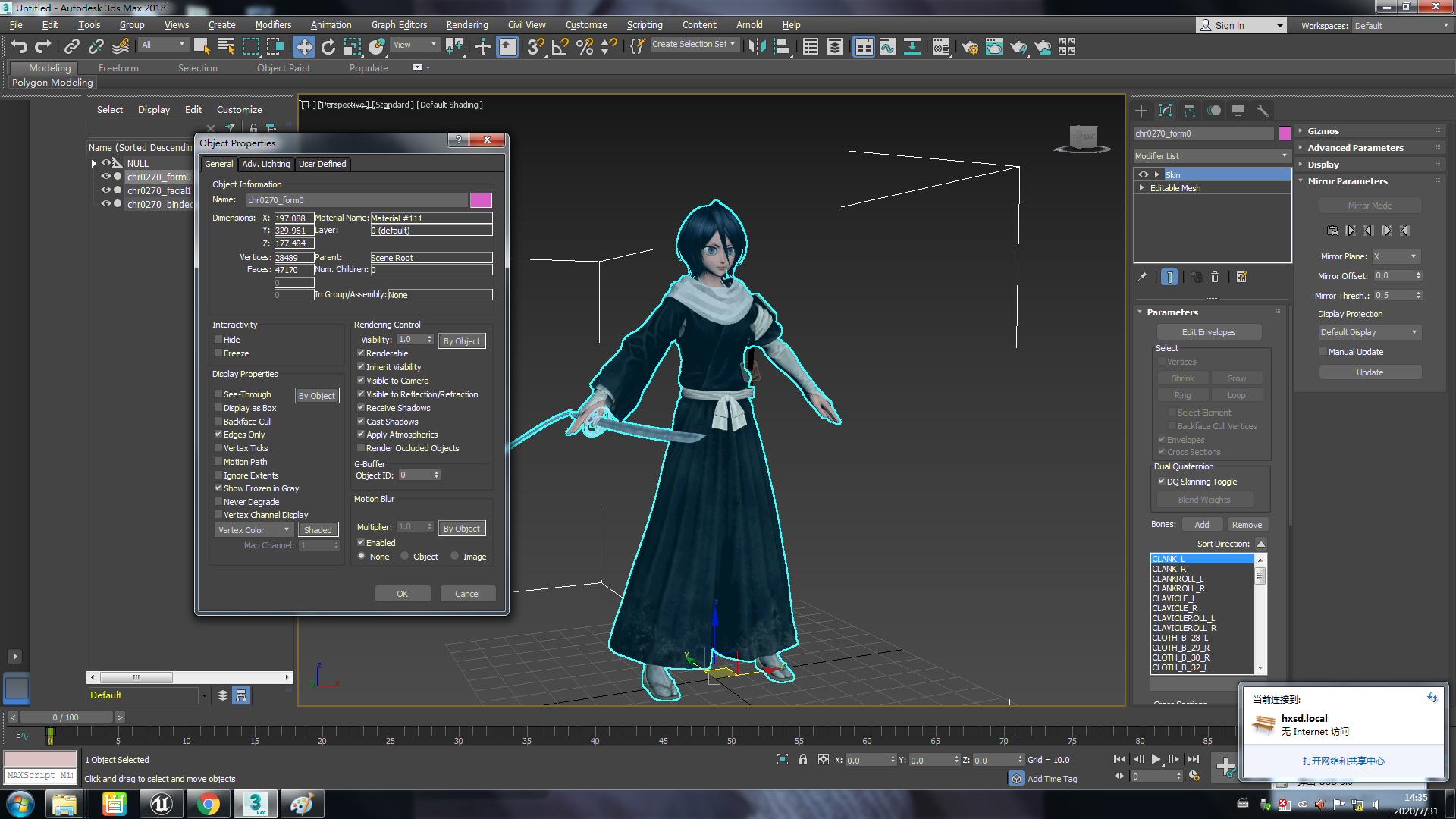The height and width of the screenshot is (819, 1456).
Task: Click the Undo arrow icon
Action: pyautogui.click(x=18, y=47)
